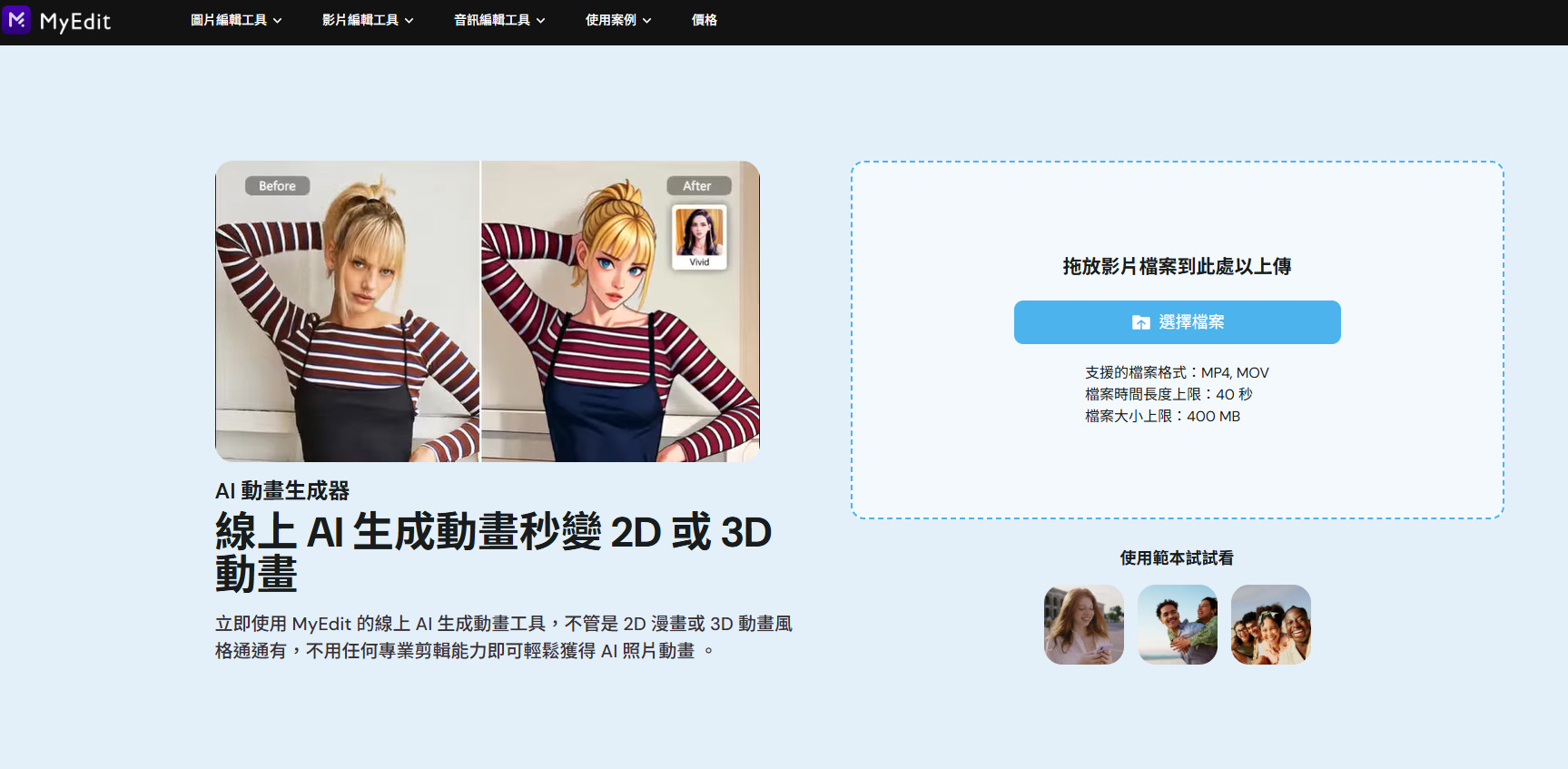Click the After label on the preview
The height and width of the screenshot is (769, 1568).
coord(697,186)
